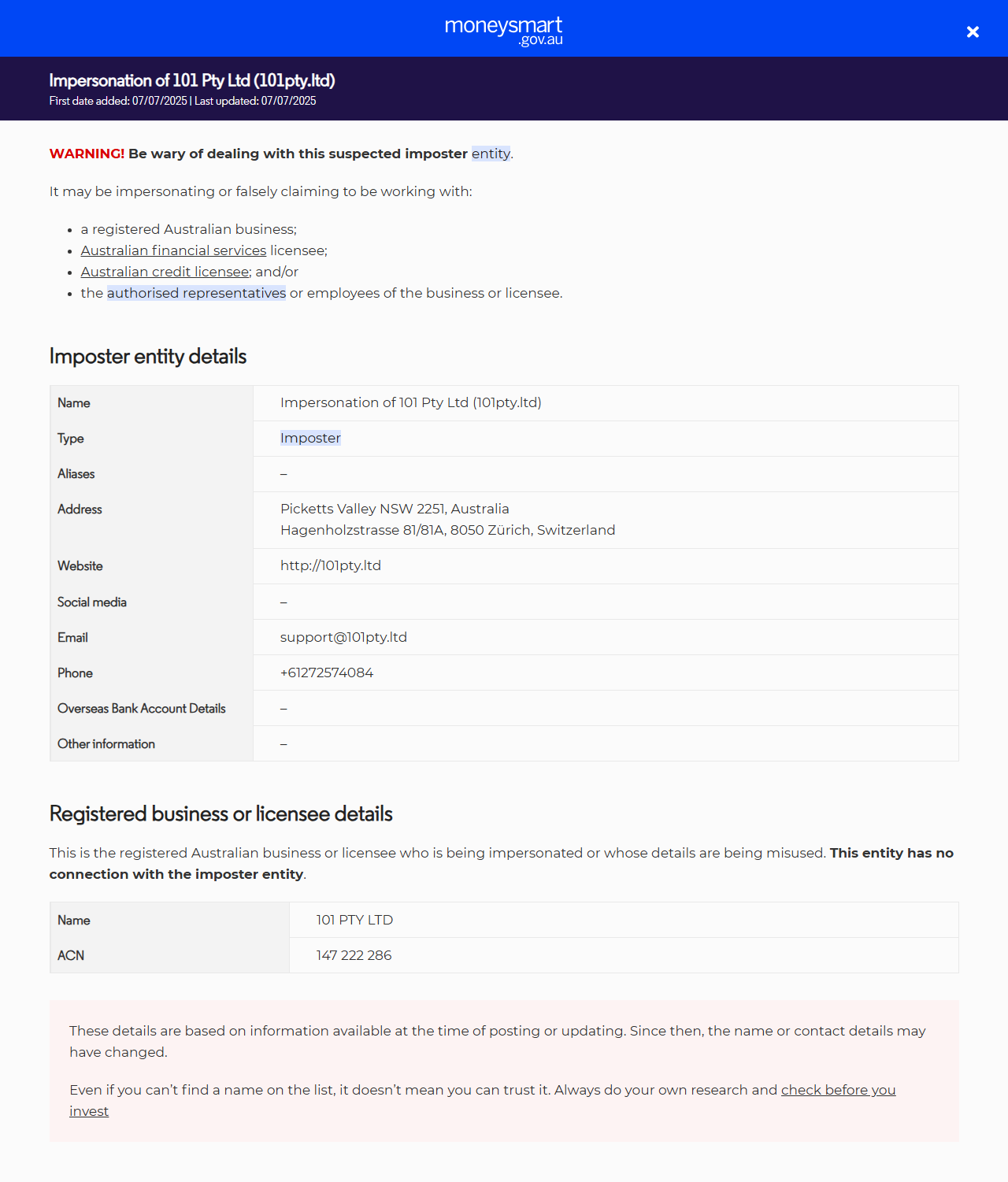Follow the 'check before you invest' link
The image size is (1008, 1182).
pyautogui.click(x=838, y=1090)
